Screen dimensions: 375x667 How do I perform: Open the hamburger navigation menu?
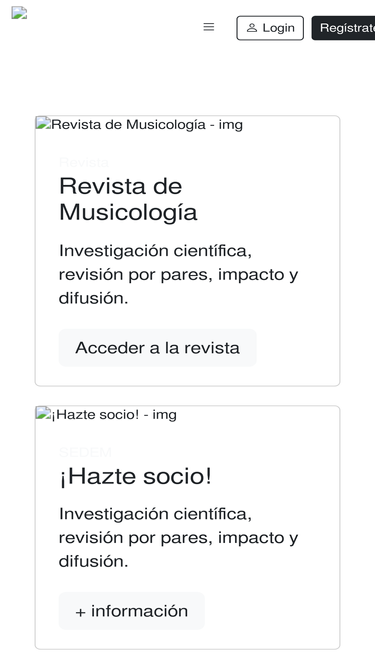click(x=208, y=27)
